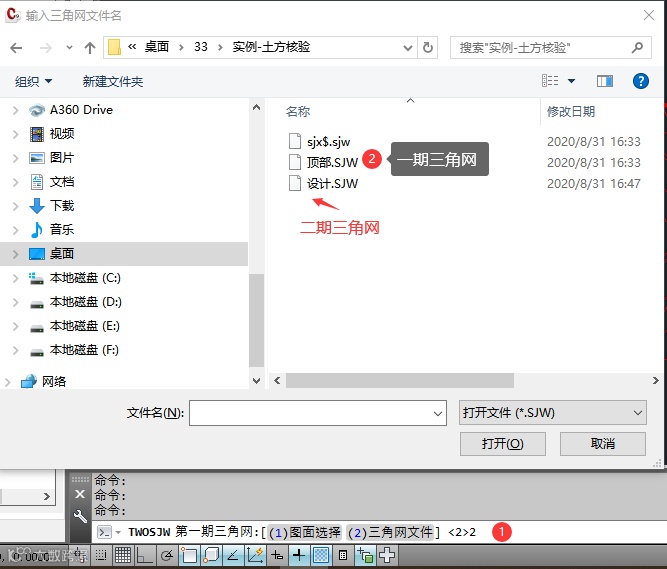Click 实例-土方核验 breadcrumb

(x=271, y=47)
